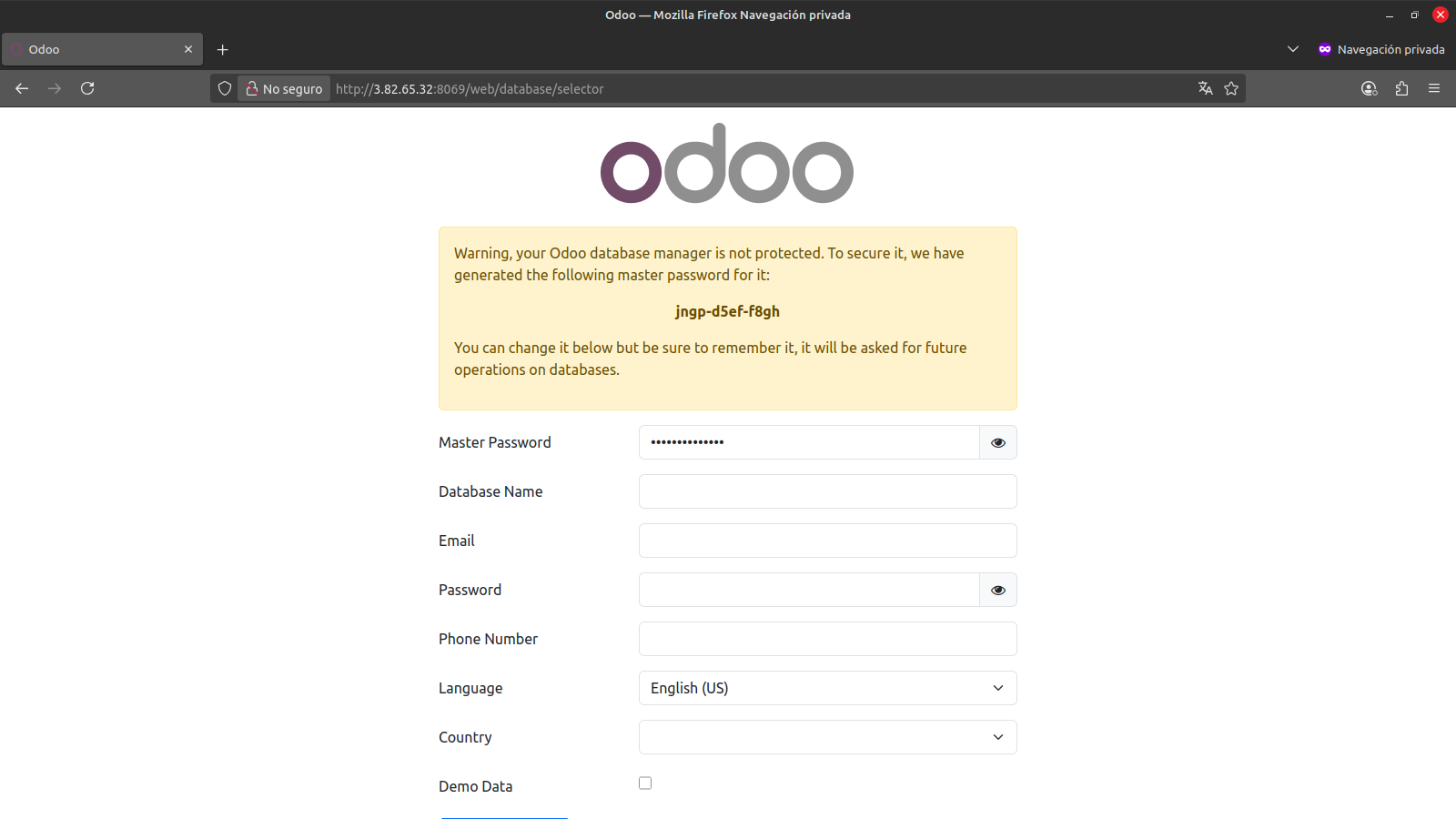
Task: Click the Password input field
Action: click(x=809, y=590)
